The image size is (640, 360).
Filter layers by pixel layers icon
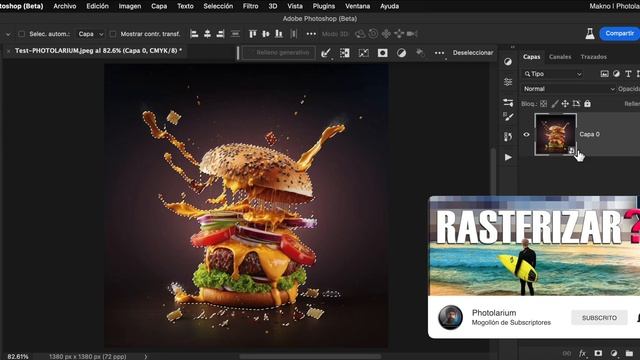tap(604, 74)
